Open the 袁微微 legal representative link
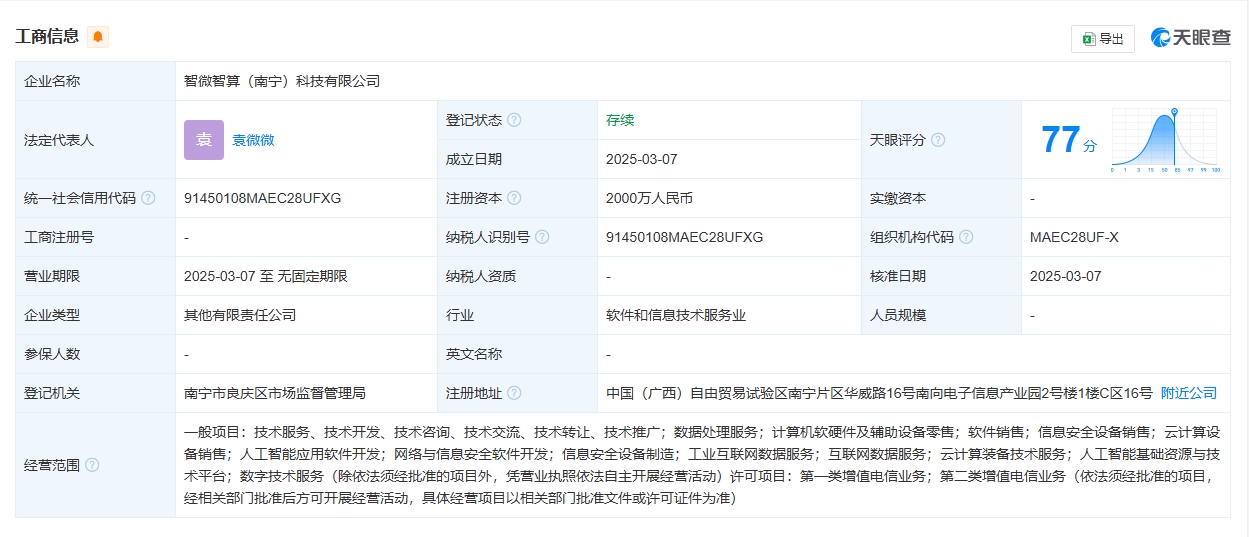Screen dimensions: 1249x537 click(x=253, y=140)
